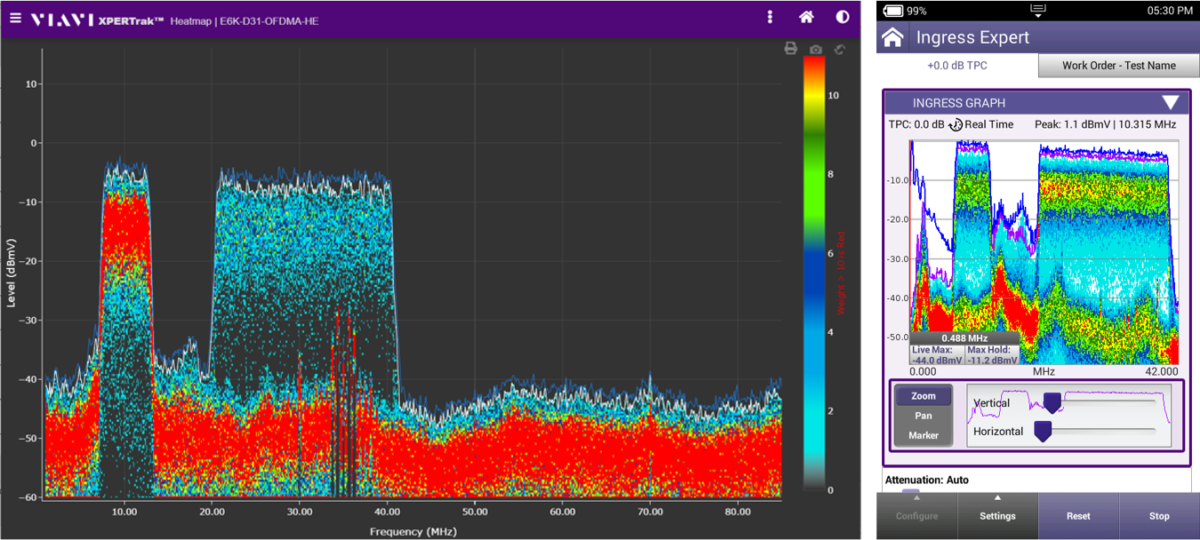This screenshot has height=540, width=1200.
Task: Click the Vertical zoom slider handle
Action: [1052, 402]
